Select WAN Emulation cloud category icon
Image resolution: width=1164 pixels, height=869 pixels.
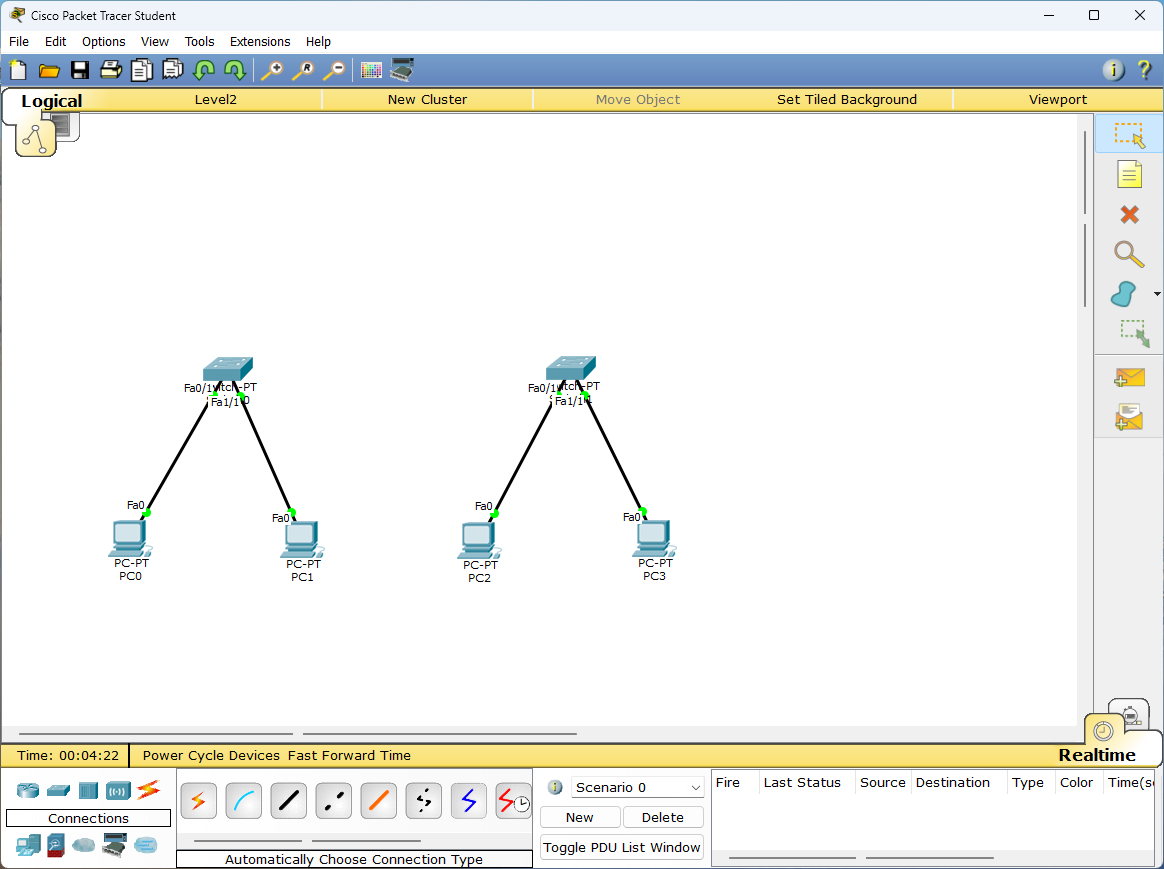click(x=84, y=845)
